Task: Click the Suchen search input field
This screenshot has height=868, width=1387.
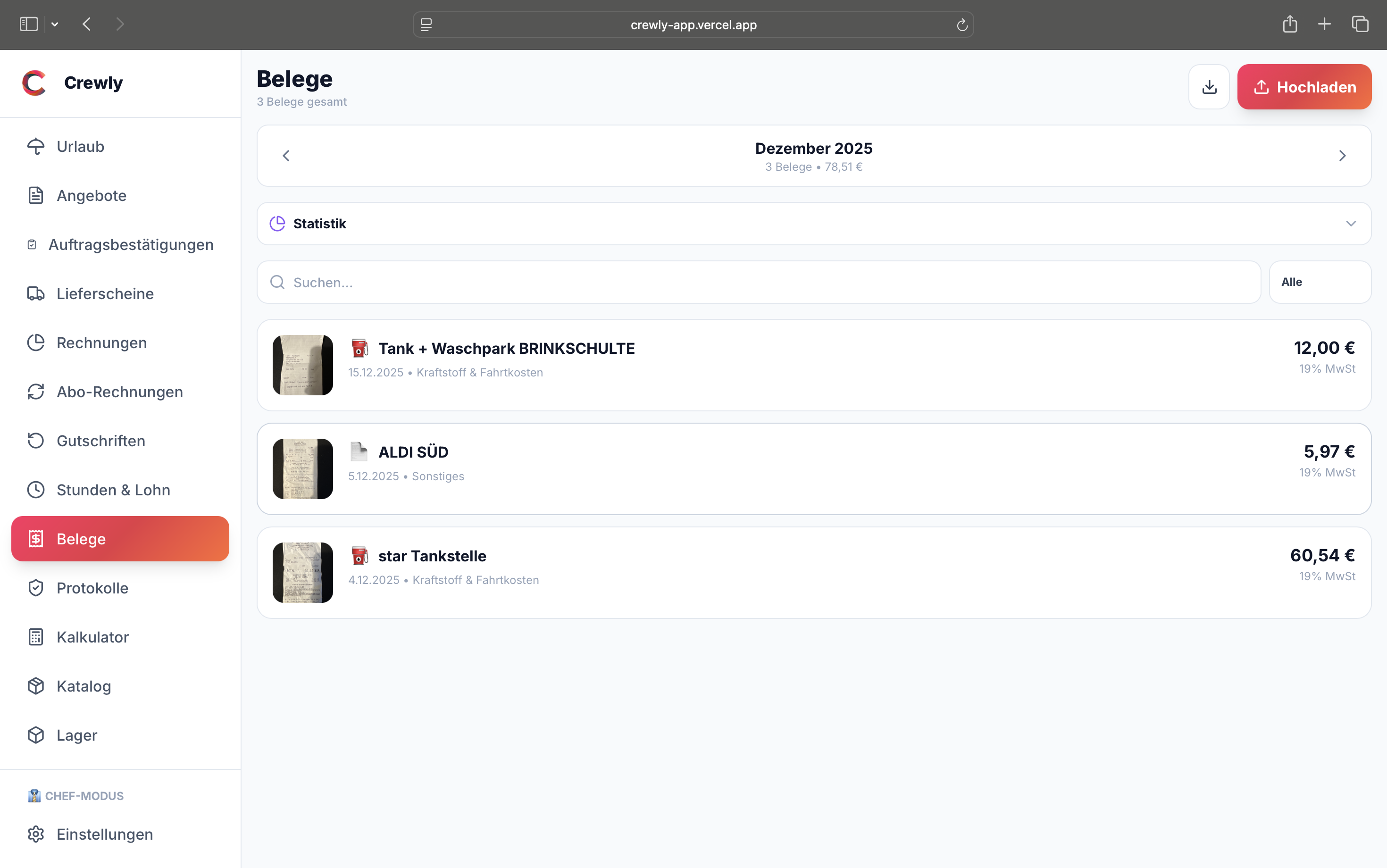Action: tap(758, 282)
